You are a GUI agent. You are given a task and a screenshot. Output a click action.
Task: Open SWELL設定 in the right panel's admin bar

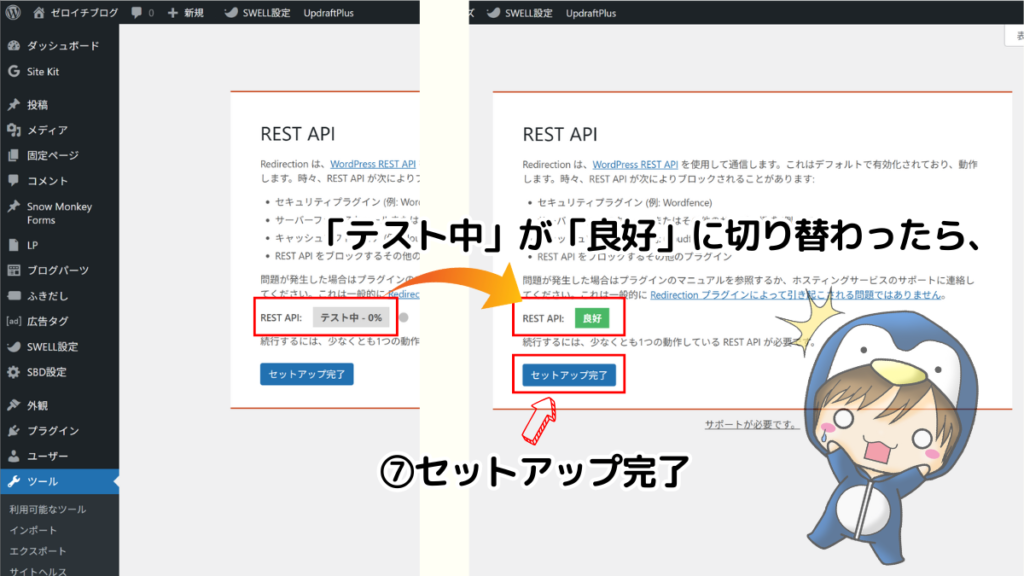click(x=520, y=12)
